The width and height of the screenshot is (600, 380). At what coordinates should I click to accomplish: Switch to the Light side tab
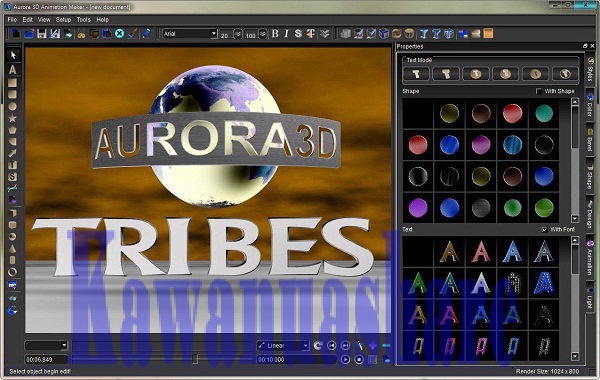[590, 298]
